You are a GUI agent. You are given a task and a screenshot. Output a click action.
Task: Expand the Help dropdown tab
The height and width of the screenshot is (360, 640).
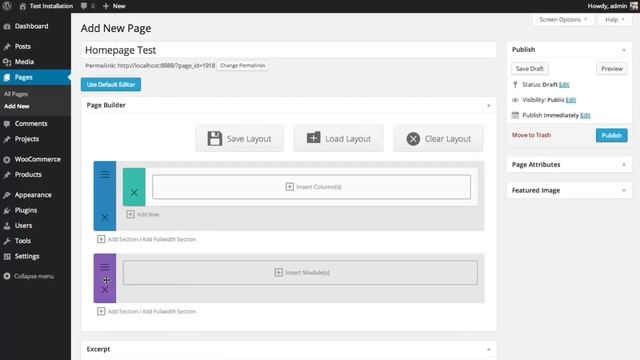pyautogui.click(x=615, y=20)
